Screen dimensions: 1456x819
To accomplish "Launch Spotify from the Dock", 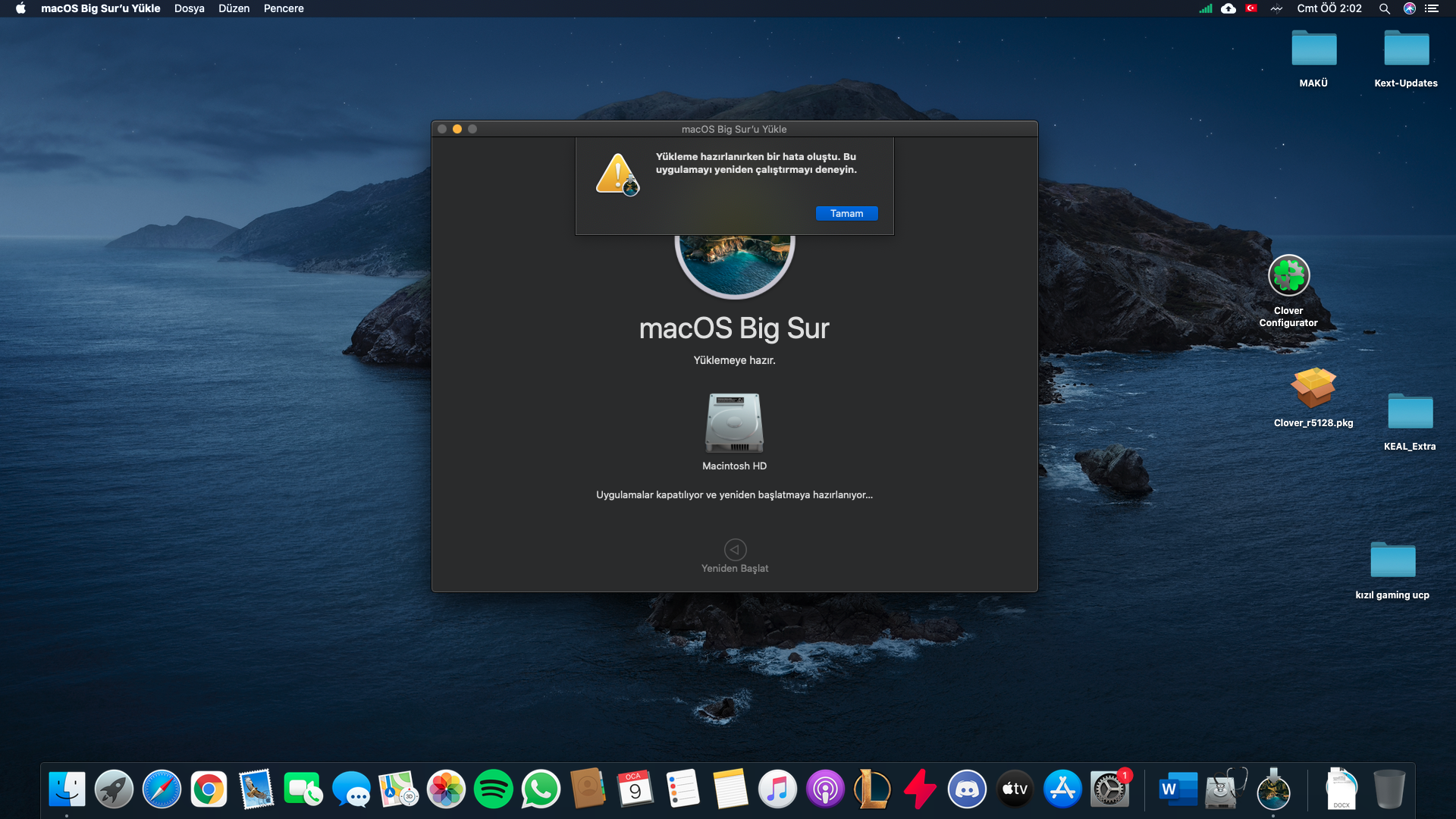I will point(494,789).
